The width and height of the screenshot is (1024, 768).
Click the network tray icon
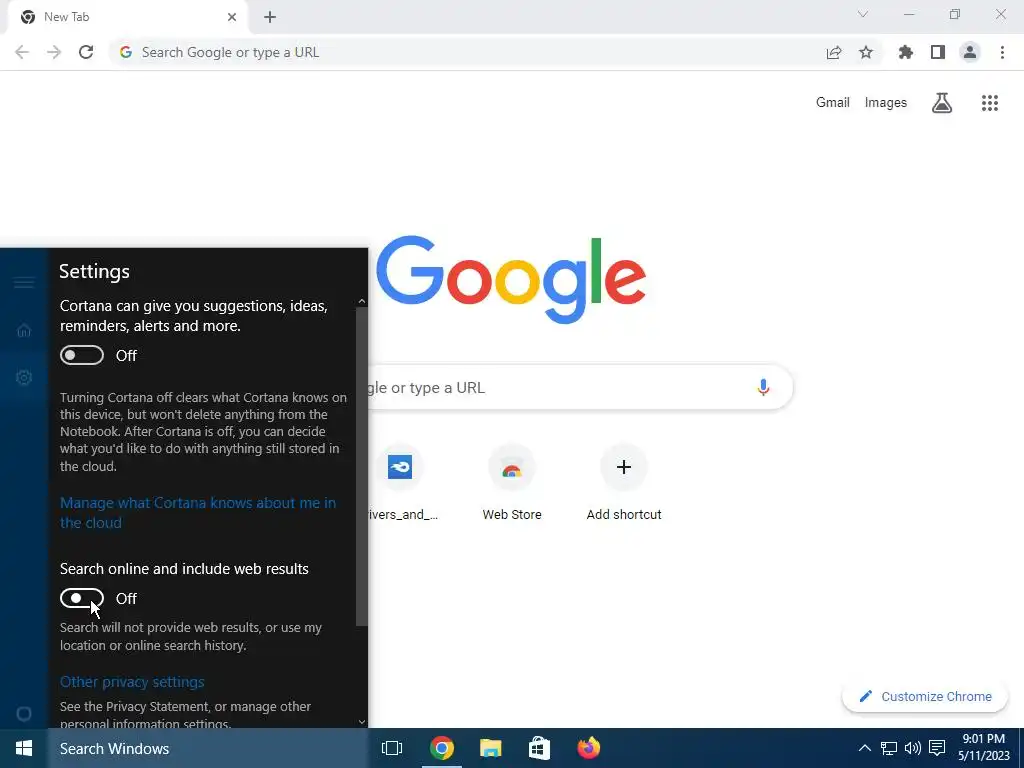[889, 748]
